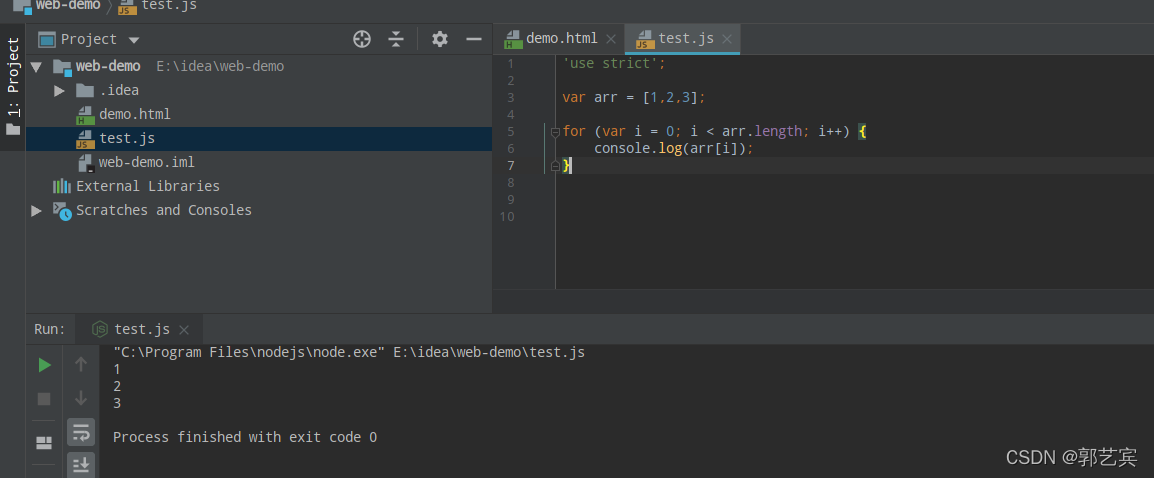
Task: Close the test.js run tab
Action: click(x=184, y=330)
